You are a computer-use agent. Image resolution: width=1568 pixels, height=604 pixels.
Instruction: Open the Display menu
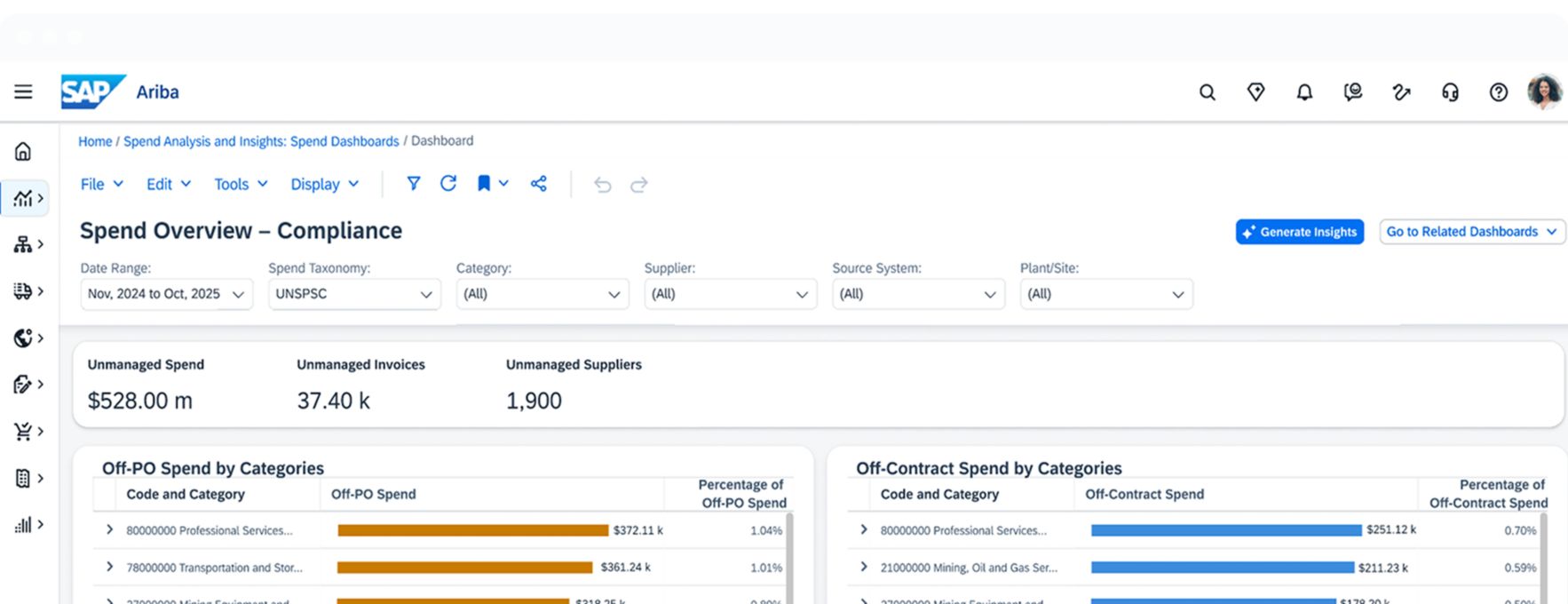325,184
